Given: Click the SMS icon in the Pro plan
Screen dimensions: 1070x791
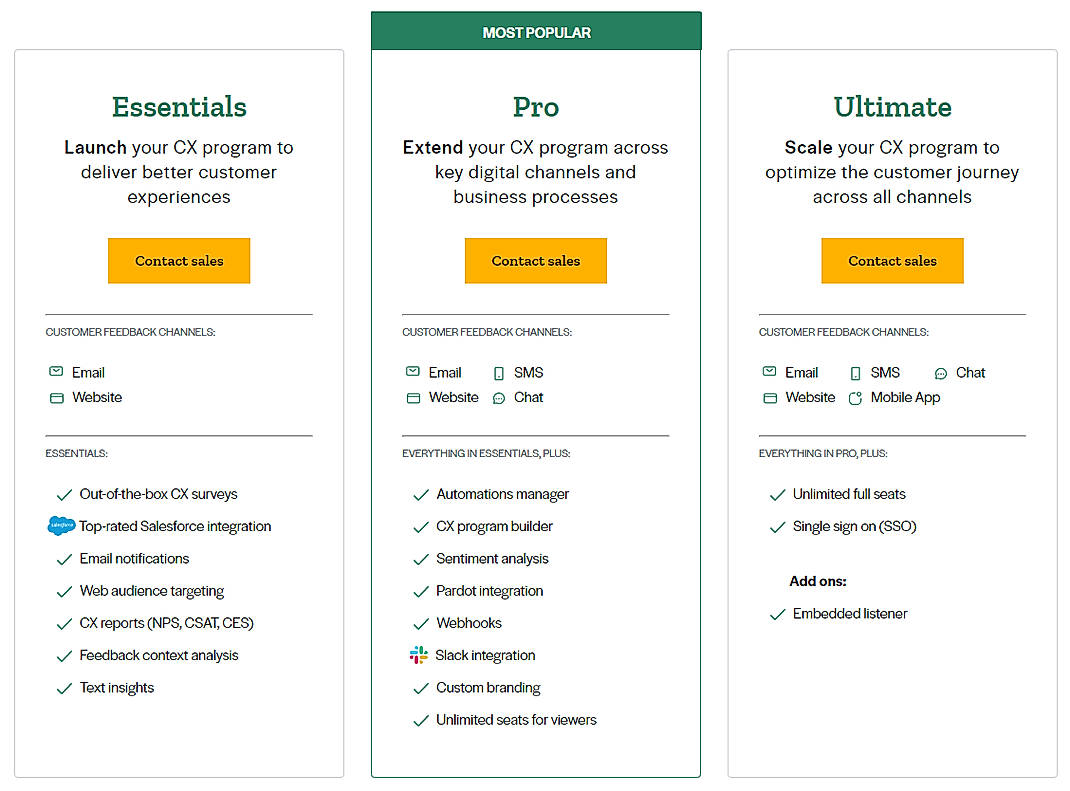Looking at the screenshot, I should click(497, 371).
